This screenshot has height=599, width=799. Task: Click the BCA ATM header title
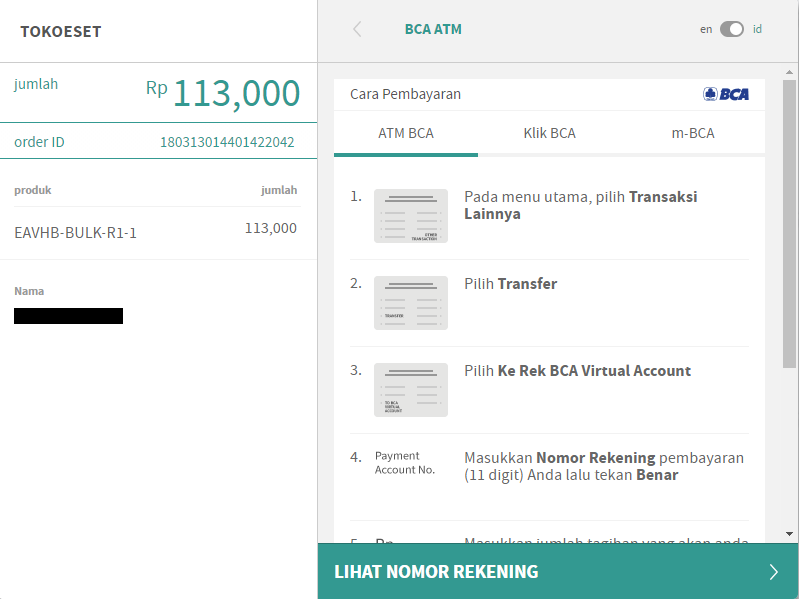point(433,29)
